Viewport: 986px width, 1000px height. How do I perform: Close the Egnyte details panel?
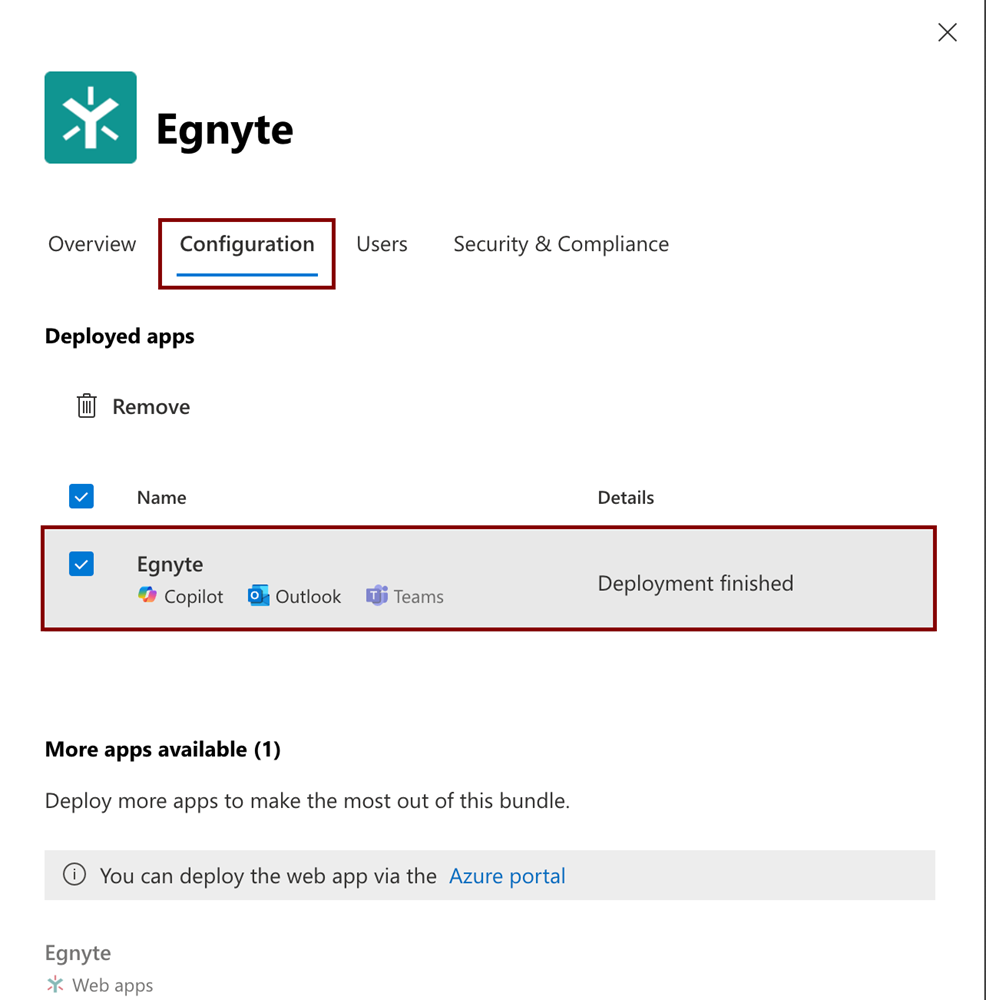tap(947, 32)
